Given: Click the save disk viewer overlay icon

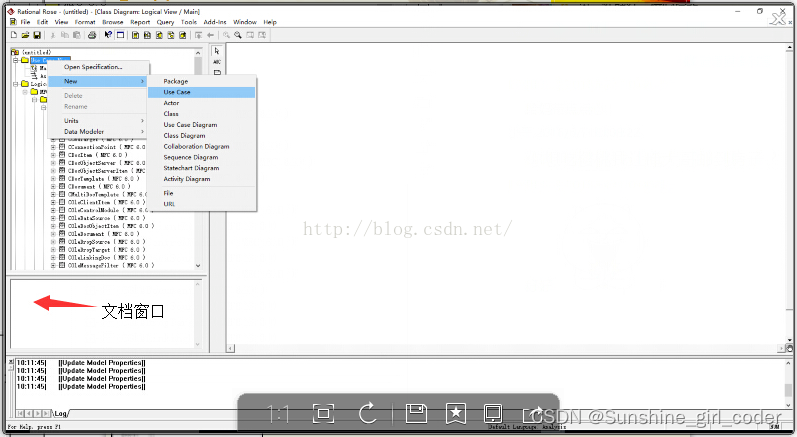Looking at the screenshot, I should 416,414.
